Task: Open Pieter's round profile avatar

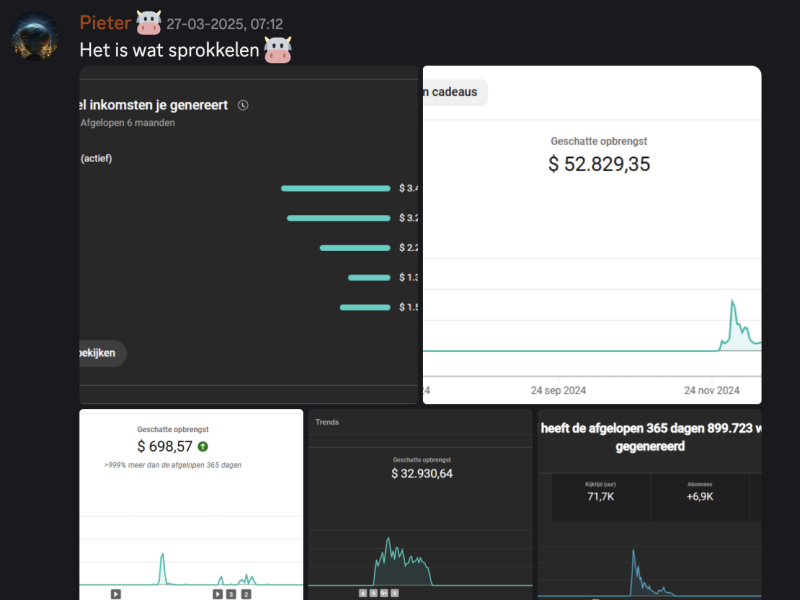Action: pos(35,36)
